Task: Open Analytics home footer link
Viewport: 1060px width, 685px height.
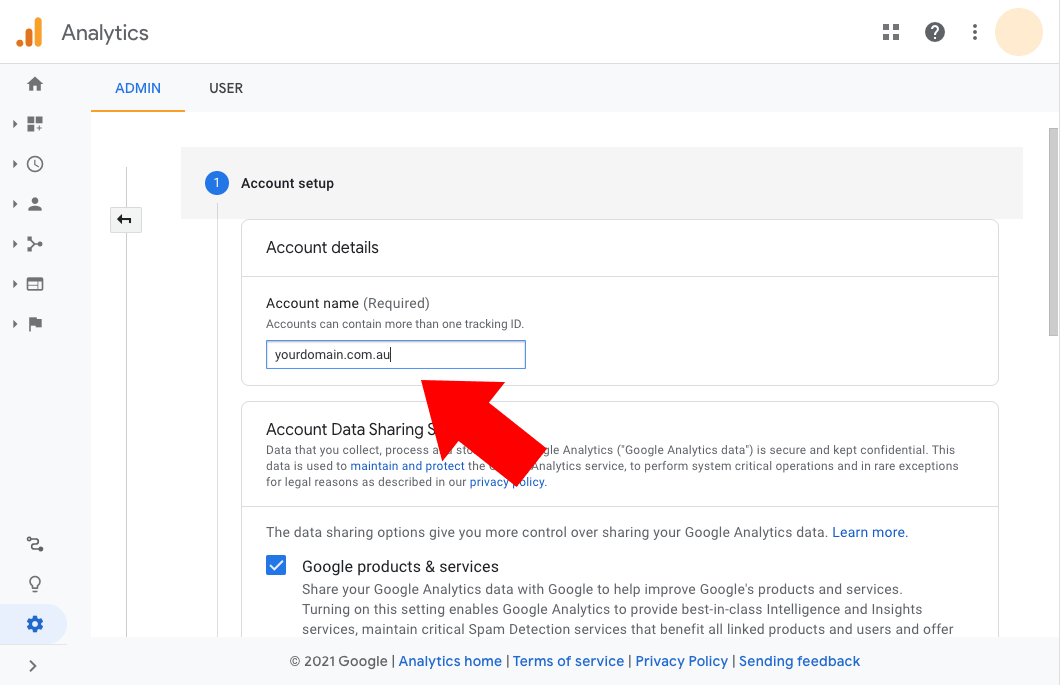Action: point(450,661)
